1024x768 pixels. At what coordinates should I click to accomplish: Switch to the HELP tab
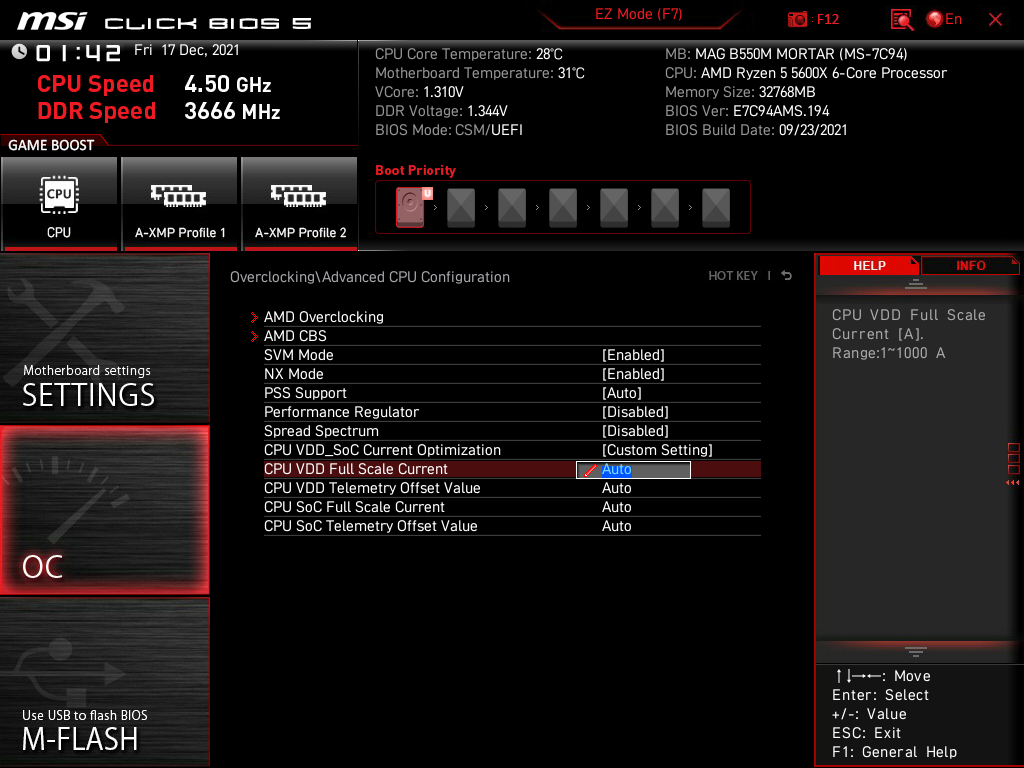[x=869, y=266]
